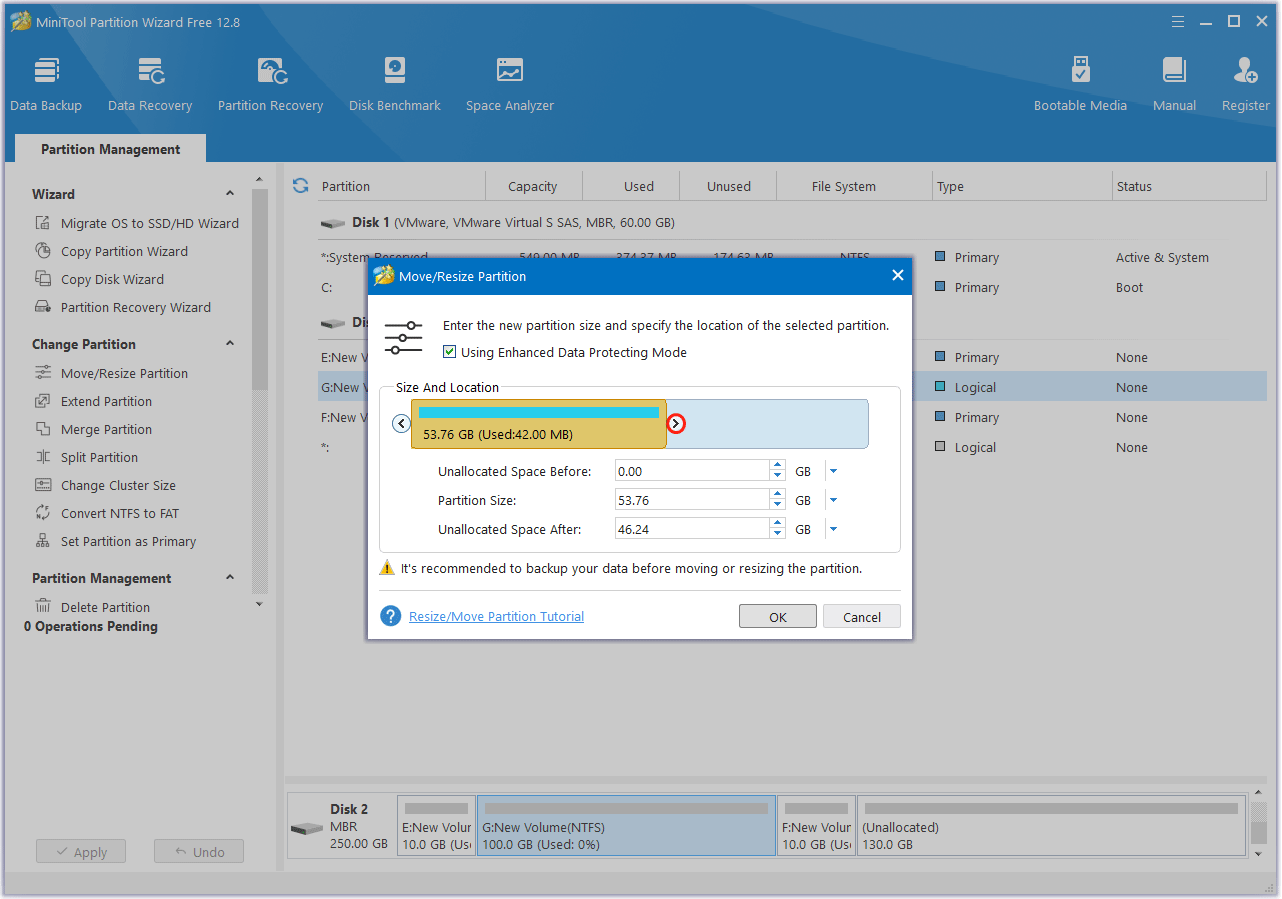Switch to the Partition Management tab
1282x899 pixels.
[x=111, y=149]
